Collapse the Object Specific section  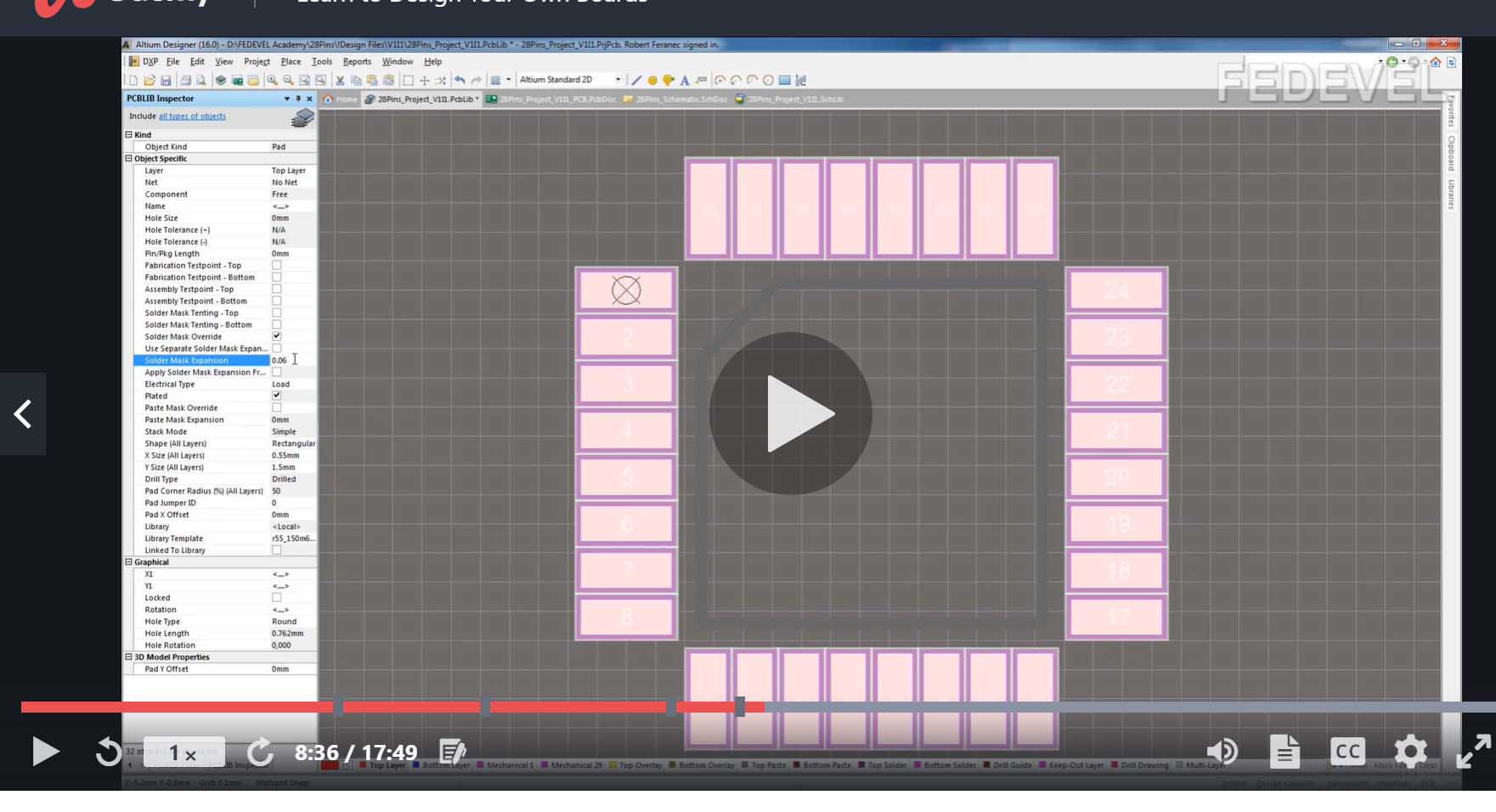[x=129, y=159]
